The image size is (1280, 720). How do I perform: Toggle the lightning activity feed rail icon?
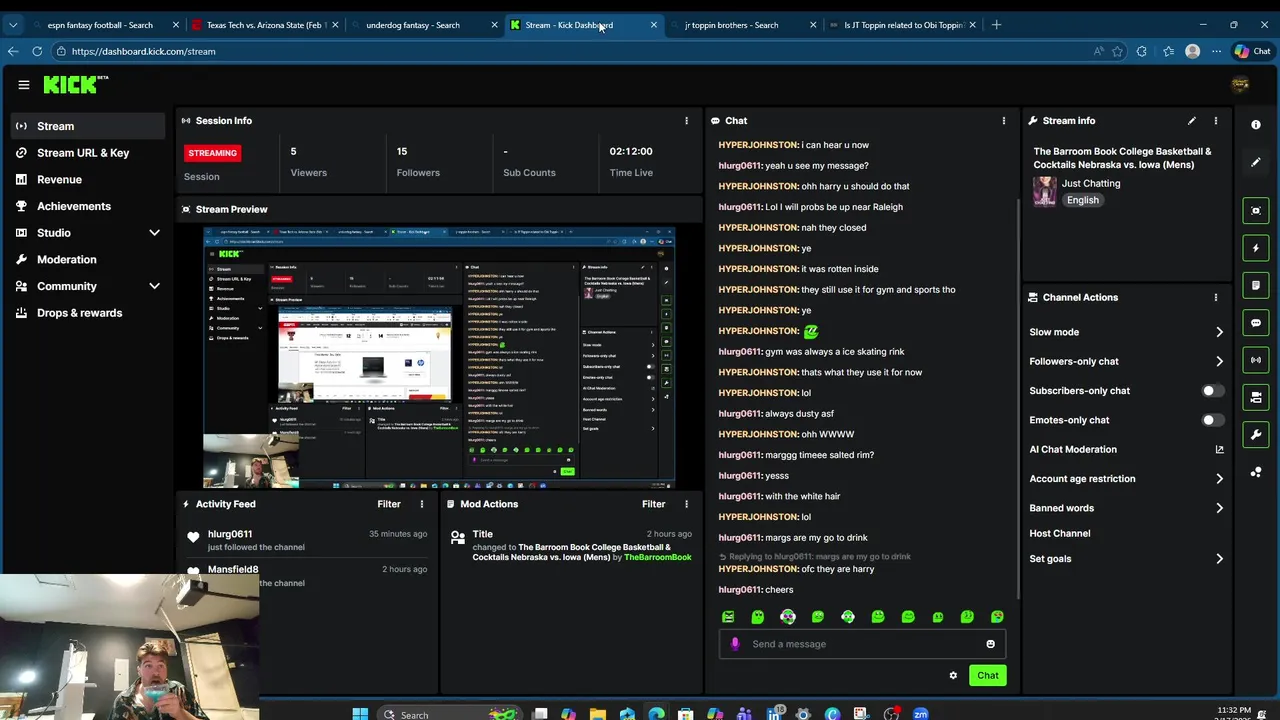pos(1256,248)
